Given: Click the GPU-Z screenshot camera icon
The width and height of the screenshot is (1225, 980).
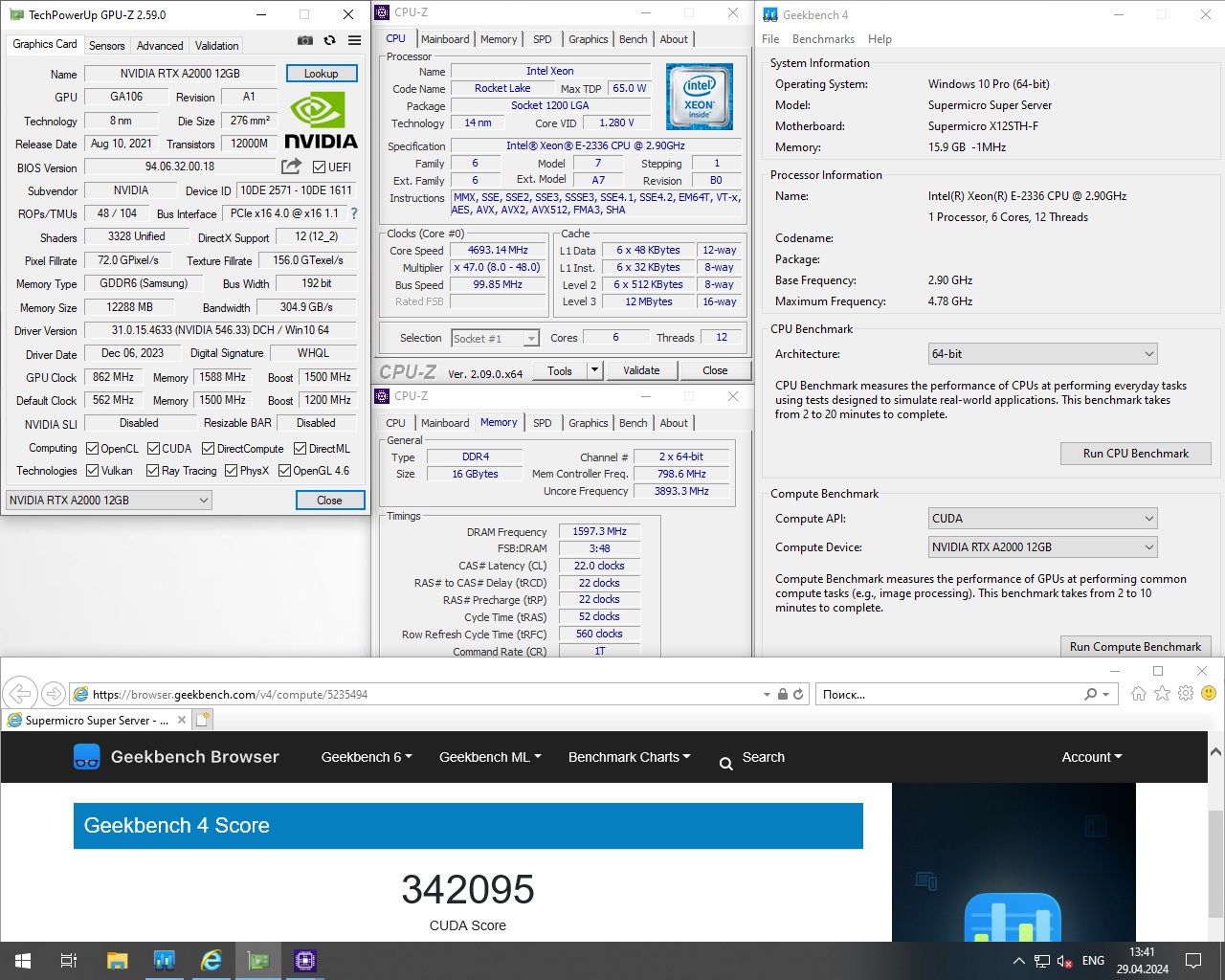Looking at the screenshot, I should (304, 40).
